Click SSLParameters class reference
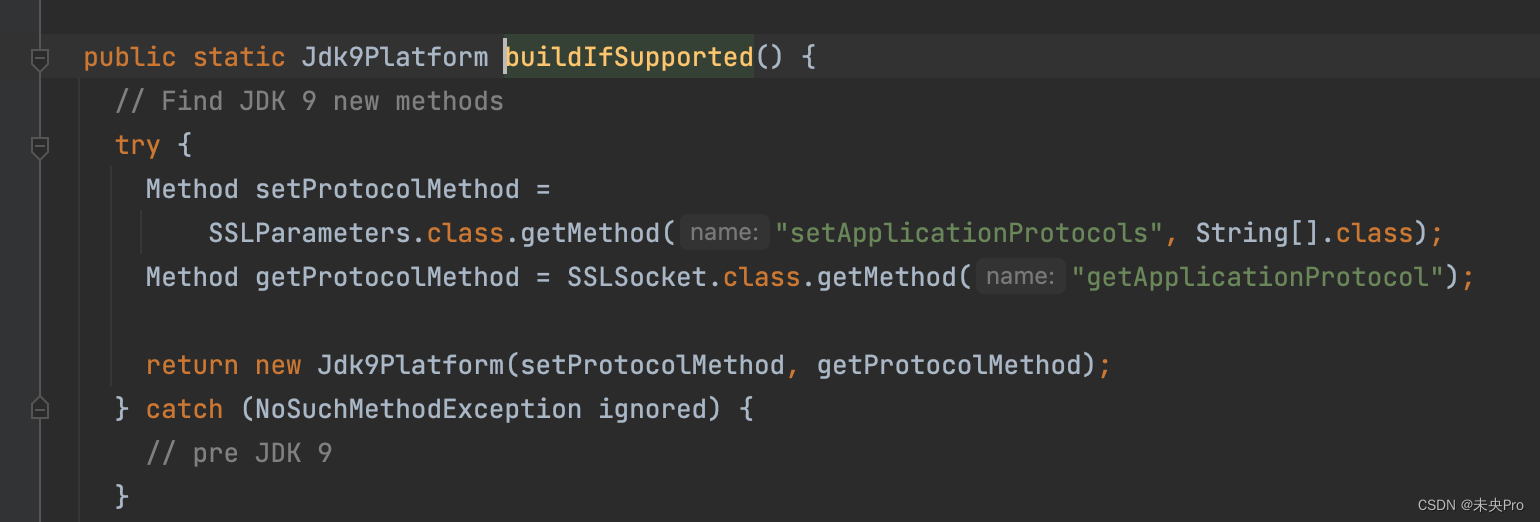 310,233
